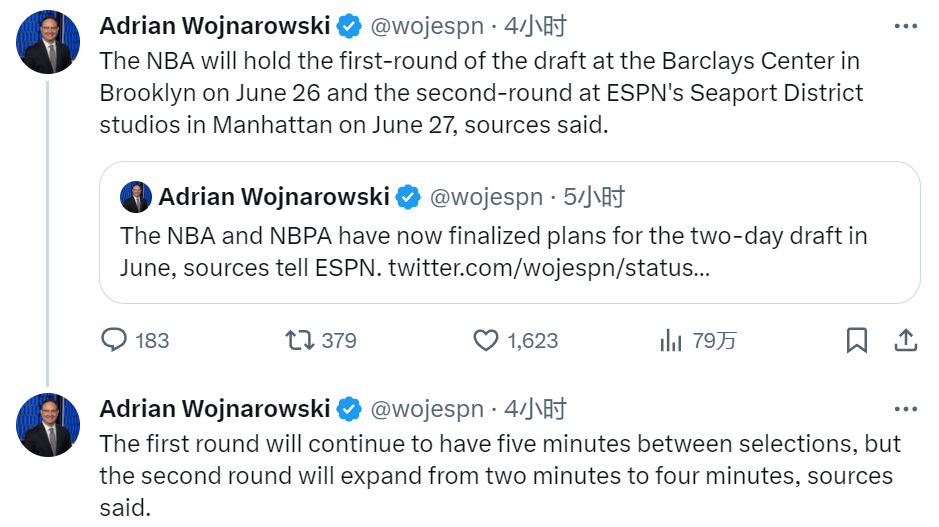Image resolution: width=939 pixels, height=527 pixels.
Task: Click small avatar inside the quoted tweet
Action: (136, 197)
